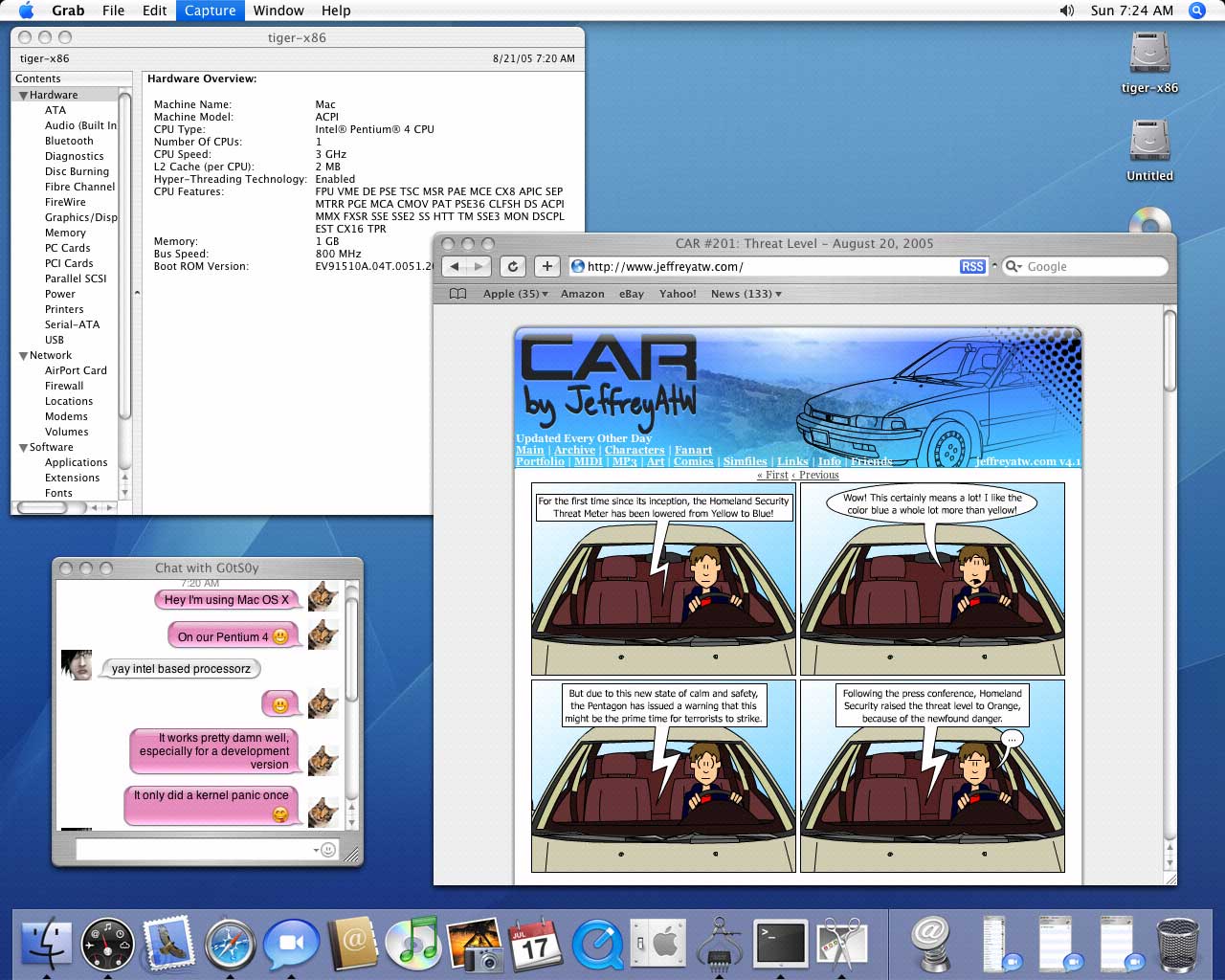Open the @ spring website icon in Dock
The height and width of the screenshot is (980, 1225).
click(930, 943)
